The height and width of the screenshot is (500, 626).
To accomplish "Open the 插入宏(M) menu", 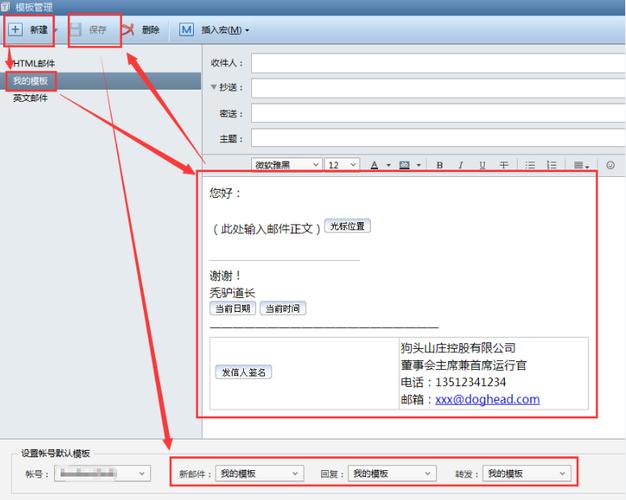I will point(215,30).
